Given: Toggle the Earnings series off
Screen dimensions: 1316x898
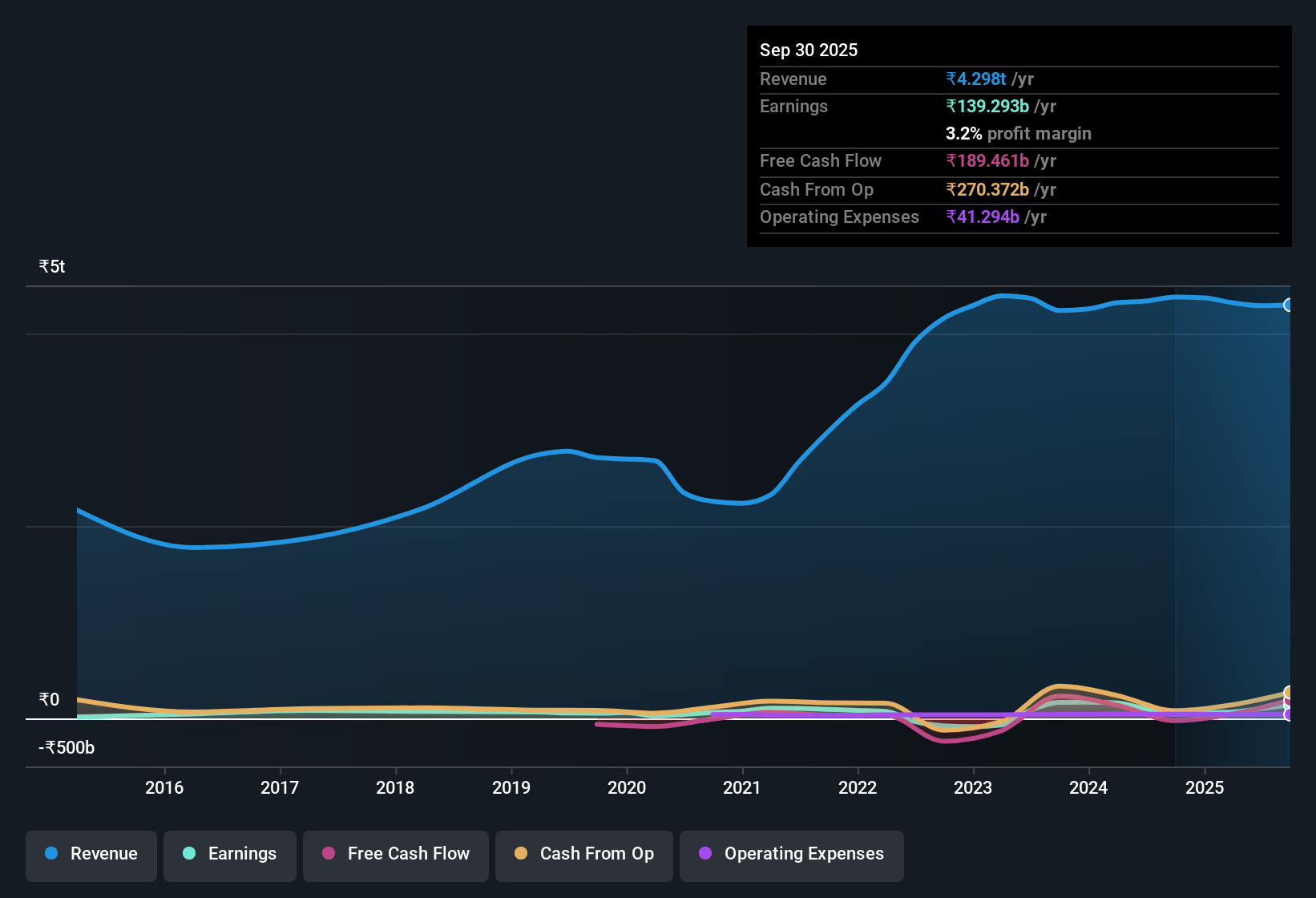Looking at the screenshot, I should (x=230, y=855).
